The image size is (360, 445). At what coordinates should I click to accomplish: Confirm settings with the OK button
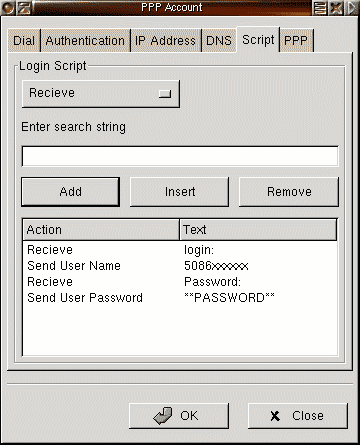click(179, 416)
